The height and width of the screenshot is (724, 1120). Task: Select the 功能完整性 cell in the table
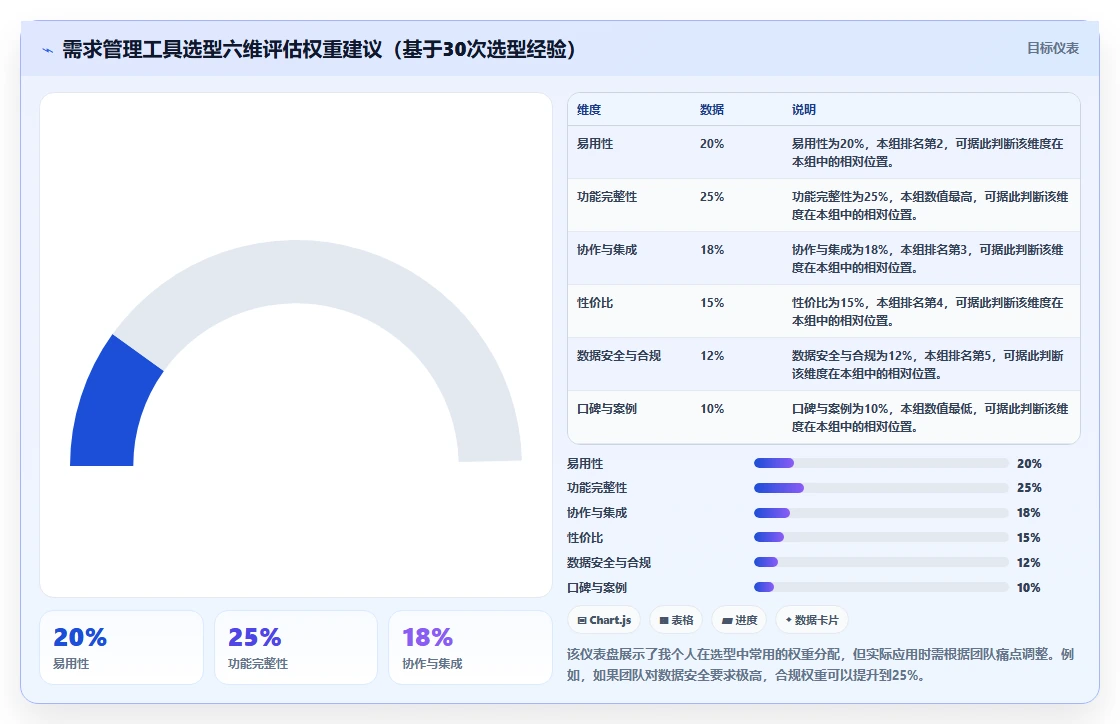607,197
